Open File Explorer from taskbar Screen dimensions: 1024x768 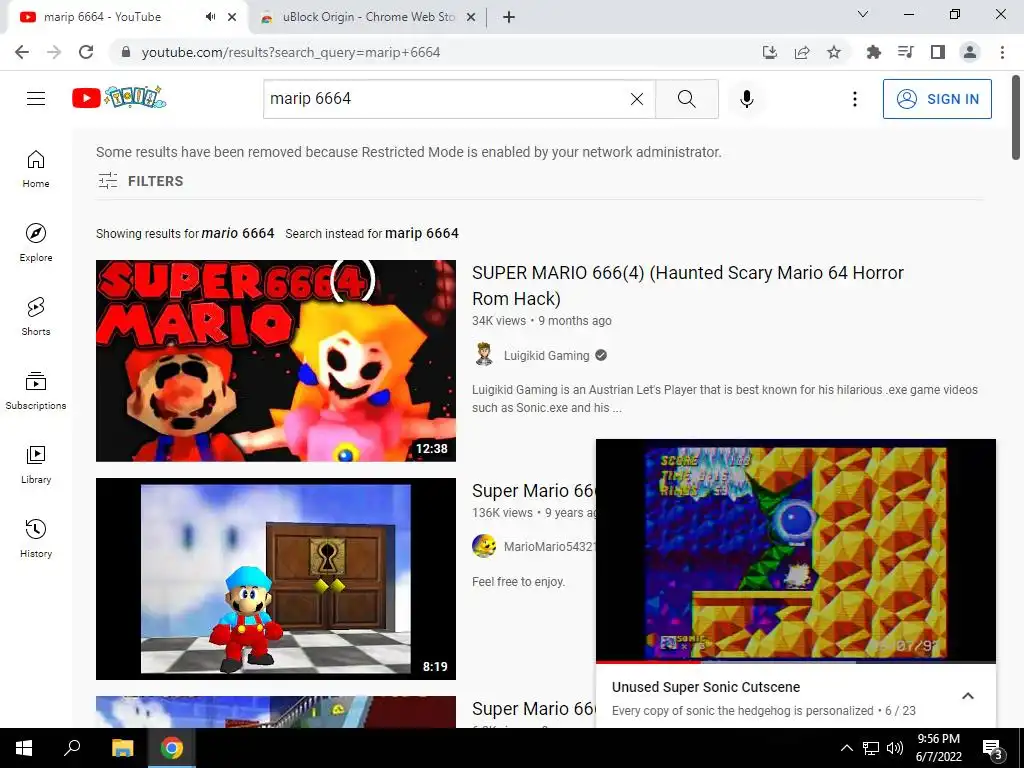(122, 748)
